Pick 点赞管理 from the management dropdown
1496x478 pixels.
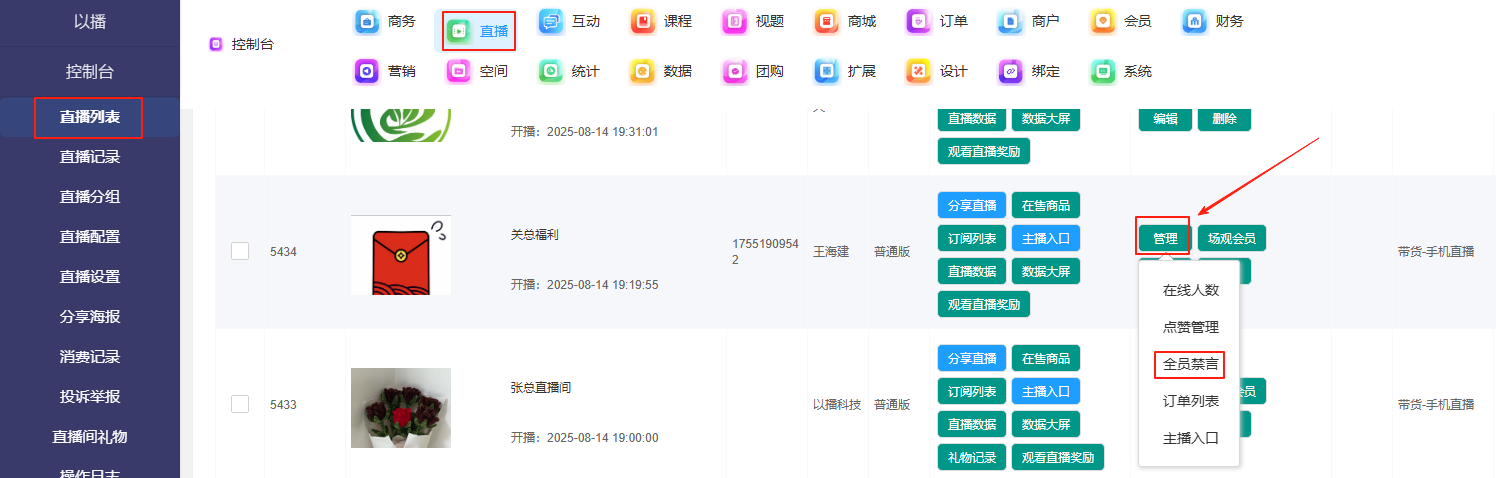tap(1190, 327)
